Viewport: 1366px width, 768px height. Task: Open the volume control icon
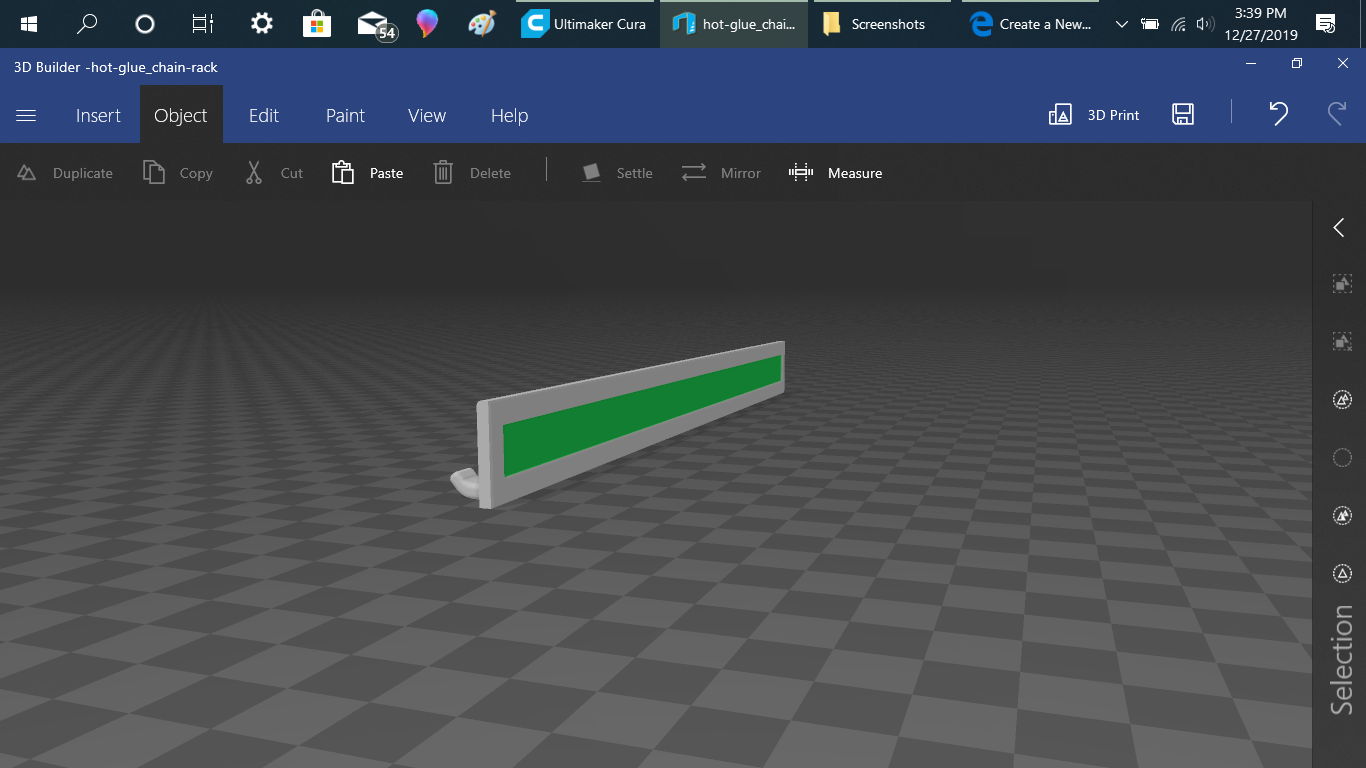pyautogui.click(x=1205, y=24)
